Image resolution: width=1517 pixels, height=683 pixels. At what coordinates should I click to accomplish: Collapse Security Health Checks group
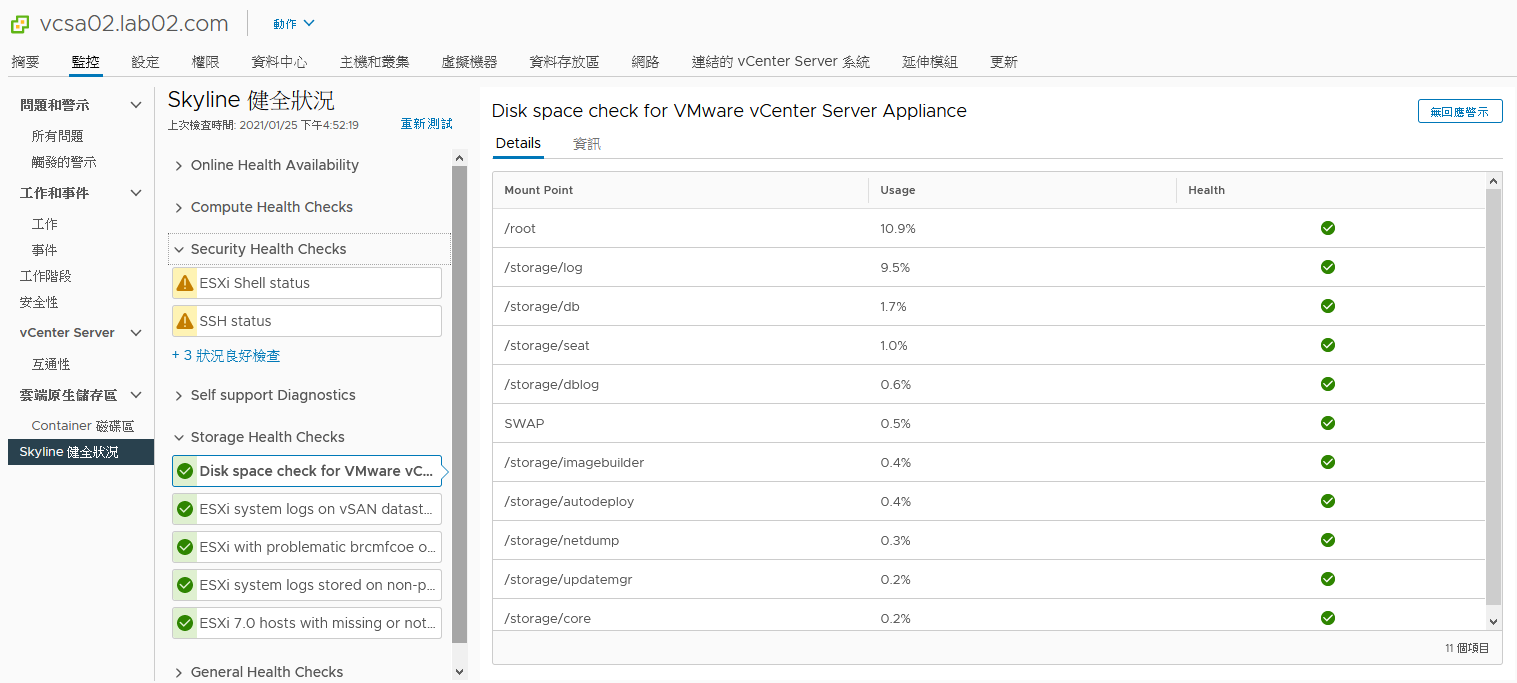pos(179,249)
